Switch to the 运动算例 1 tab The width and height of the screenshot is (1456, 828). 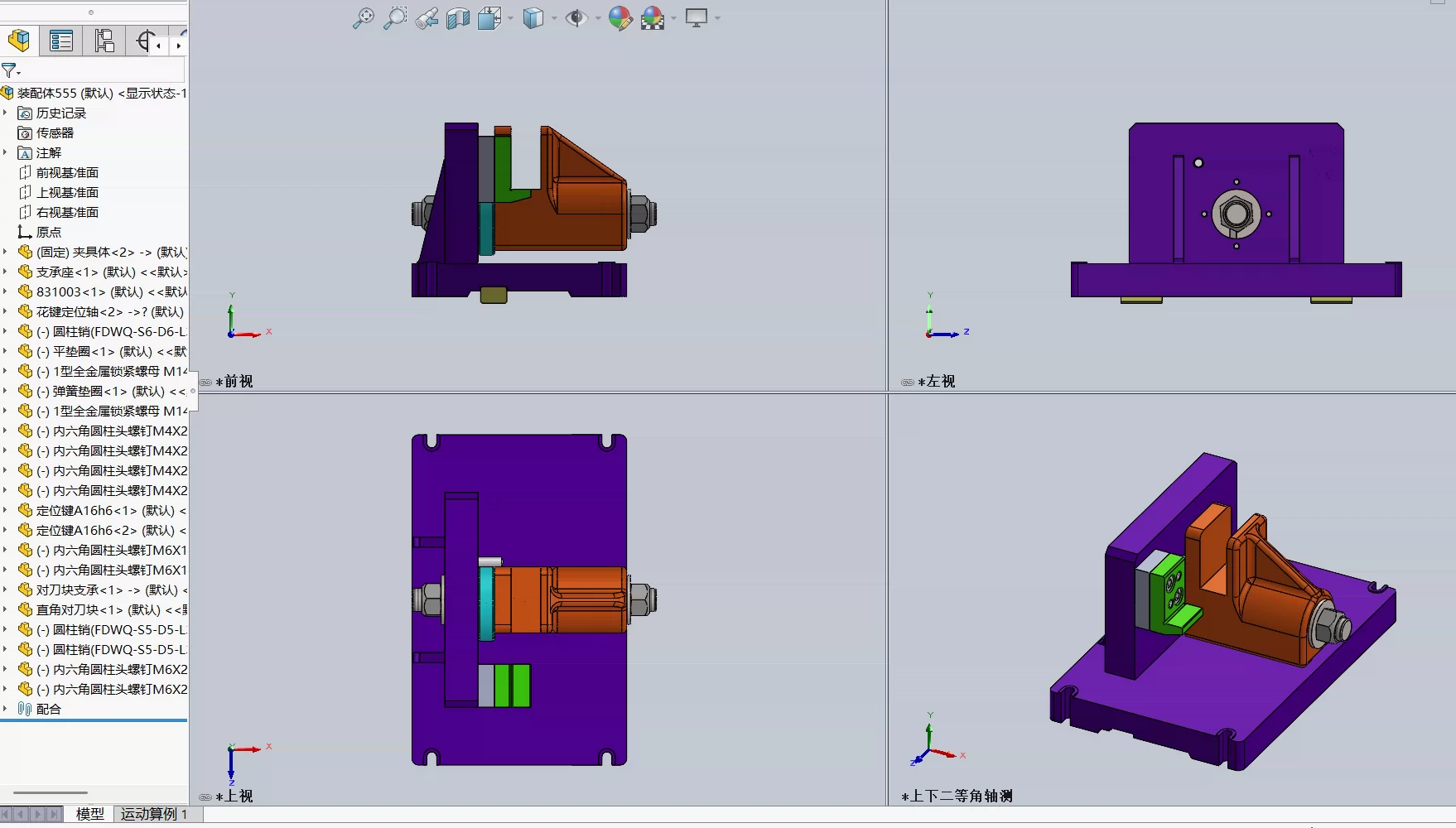[154, 814]
